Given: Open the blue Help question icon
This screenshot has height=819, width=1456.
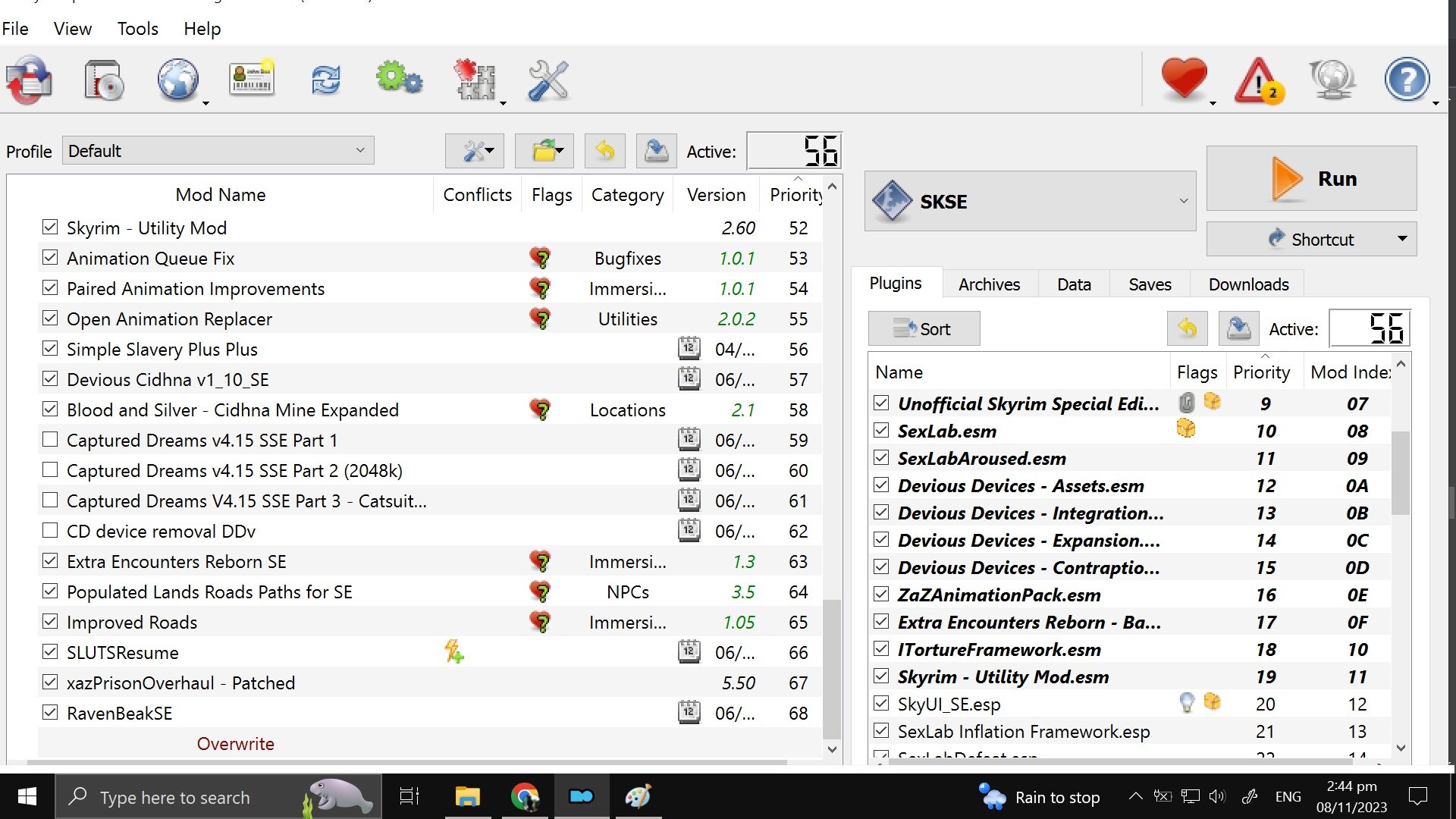Looking at the screenshot, I should click(1407, 80).
